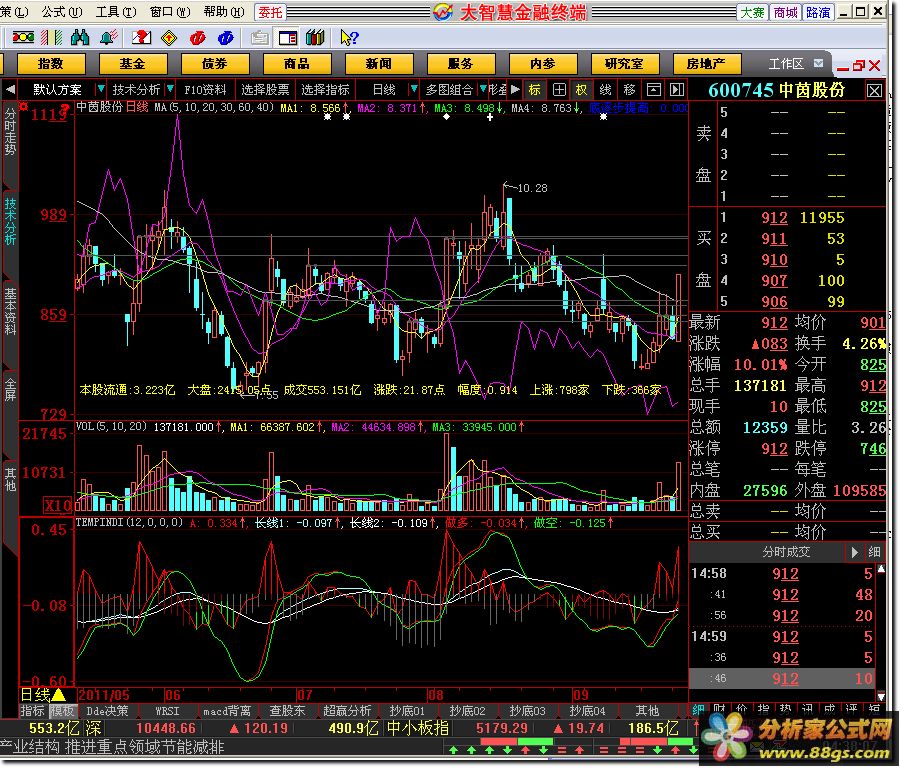Viewport: 901px width, 768px height.
Task: Switch to the WRSI indicator tab
Action: point(167,711)
